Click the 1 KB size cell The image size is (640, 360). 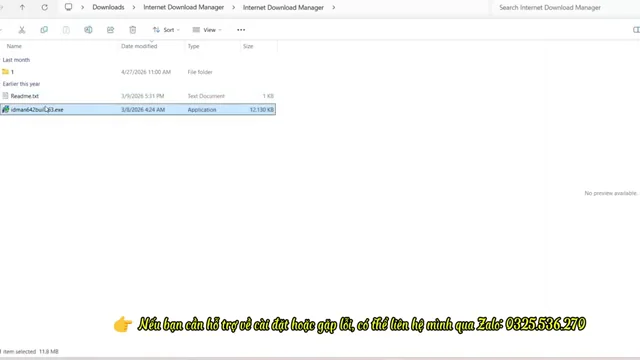click(268, 96)
